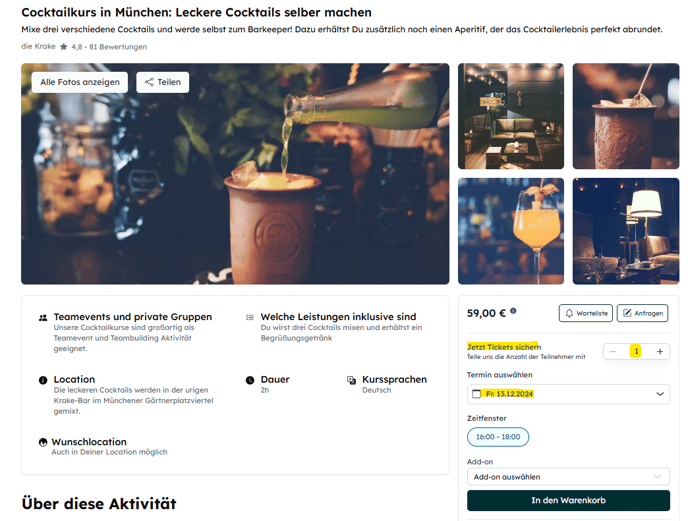This screenshot has height=521, width=688.
Task: Open the die Krake provider link
Action: pyautogui.click(x=39, y=46)
